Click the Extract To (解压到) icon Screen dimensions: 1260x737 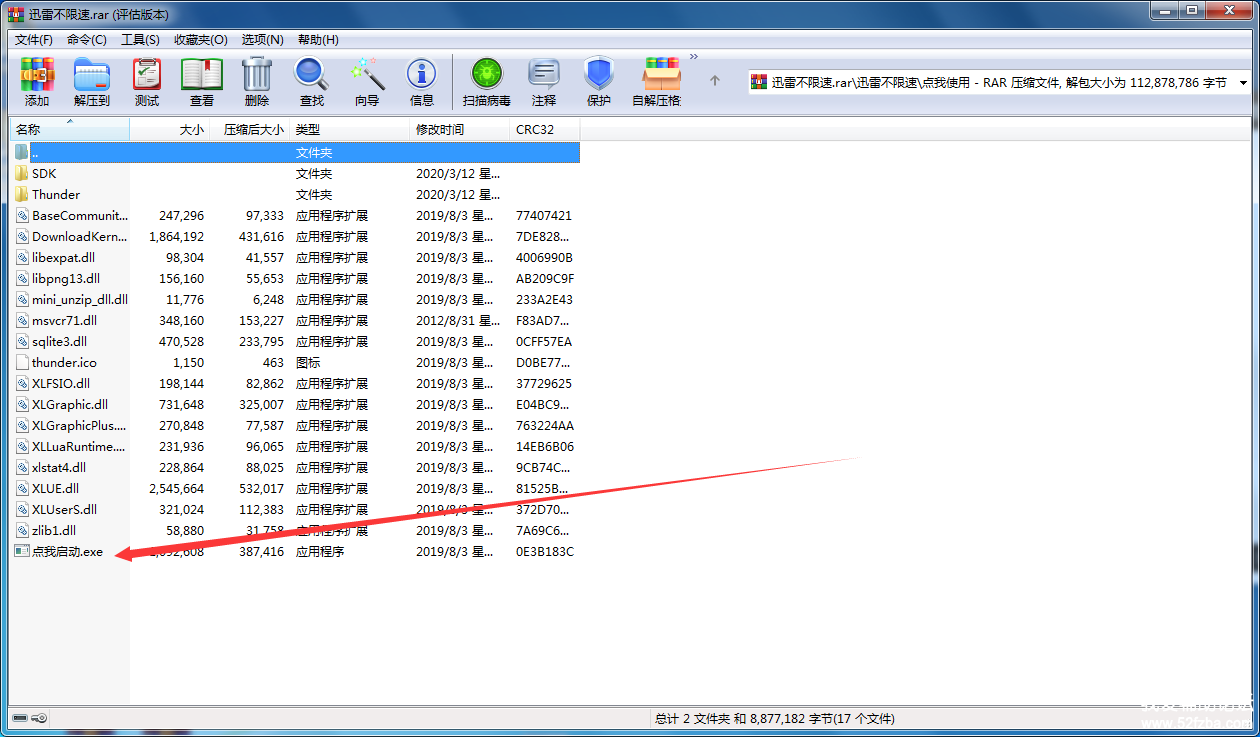(x=92, y=82)
